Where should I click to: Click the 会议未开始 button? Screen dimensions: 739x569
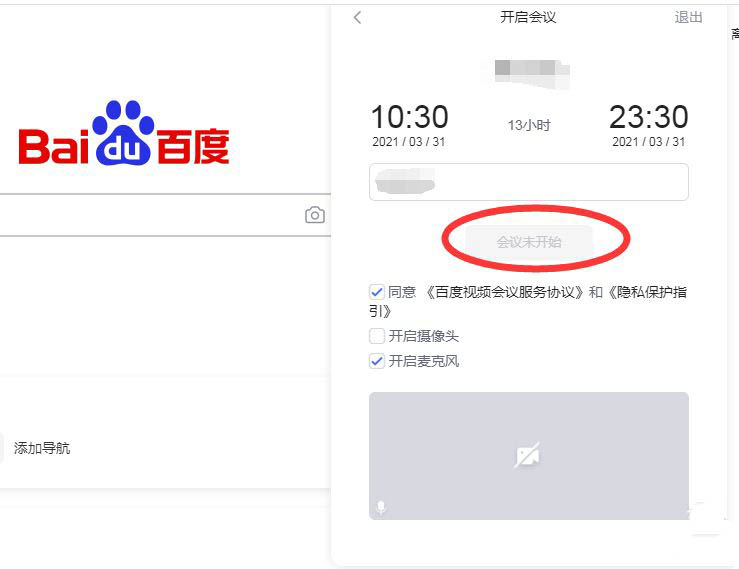[529, 242]
